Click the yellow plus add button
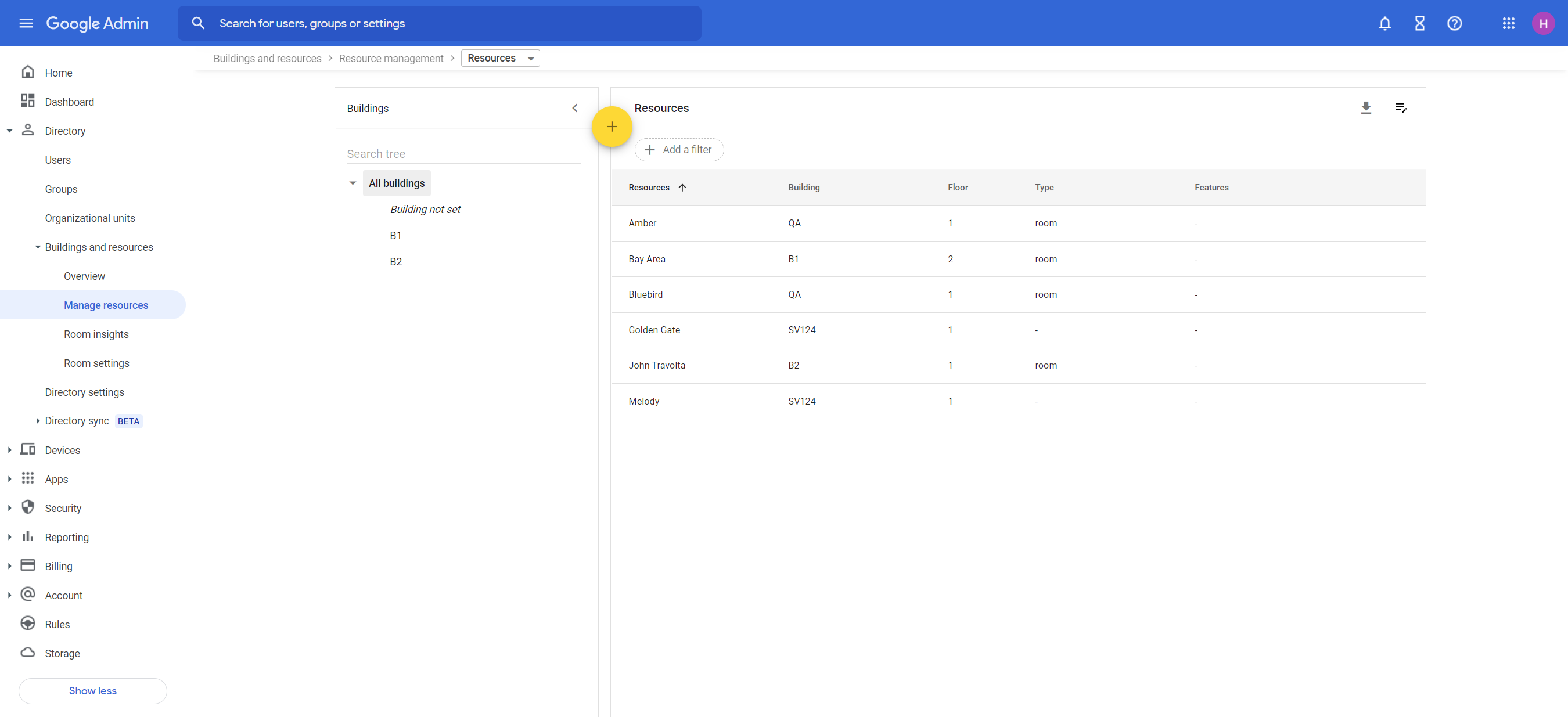Viewport: 1568px width, 717px height. [612, 127]
